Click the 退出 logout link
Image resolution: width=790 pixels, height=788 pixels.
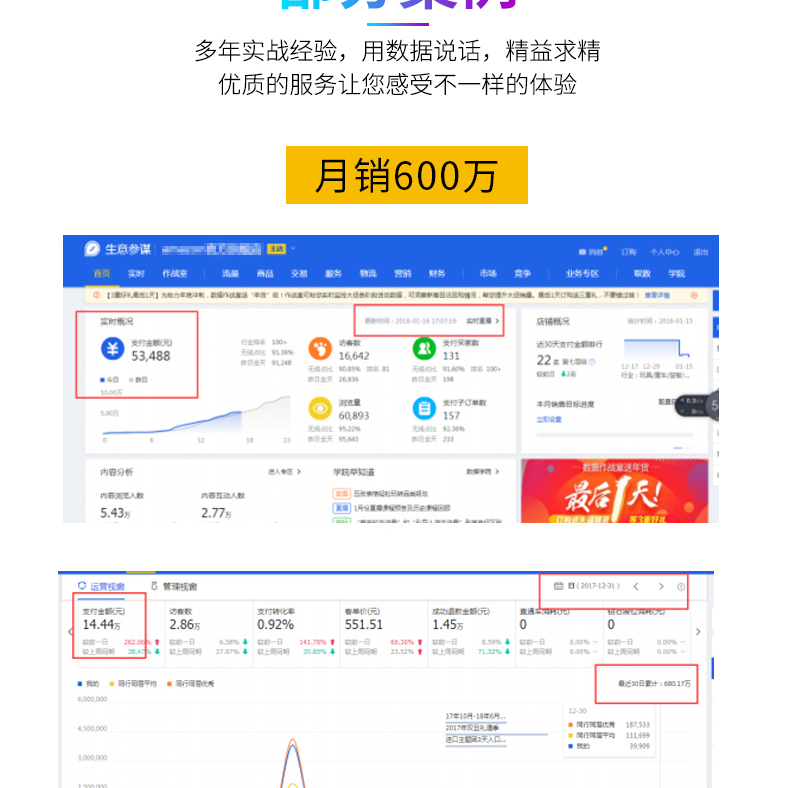(700, 252)
